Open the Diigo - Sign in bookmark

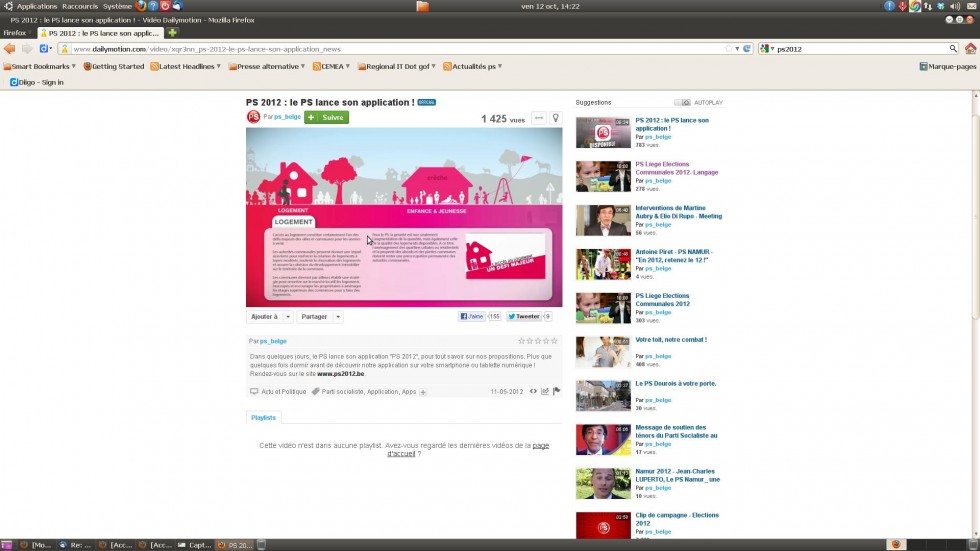(37, 82)
